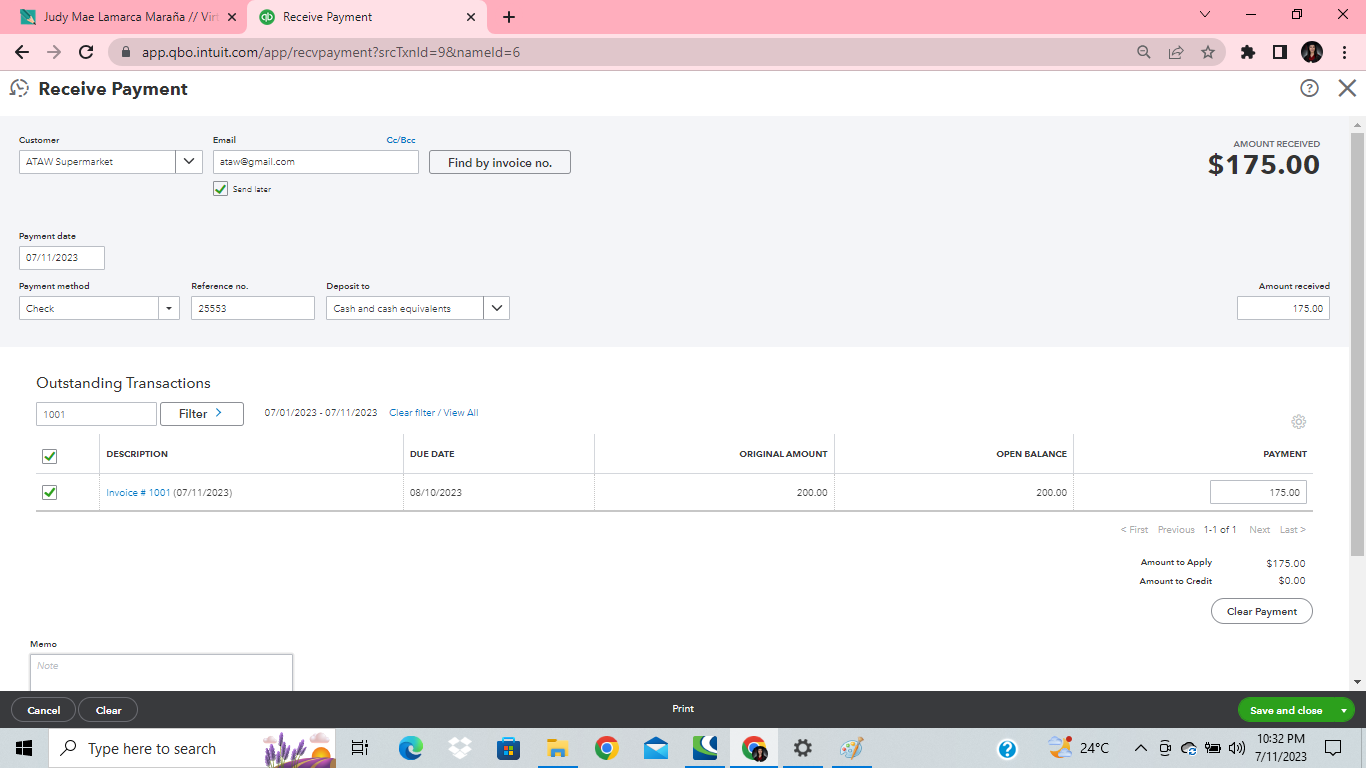Click the Clear filter link
The width and height of the screenshot is (1366, 768).
coord(413,413)
